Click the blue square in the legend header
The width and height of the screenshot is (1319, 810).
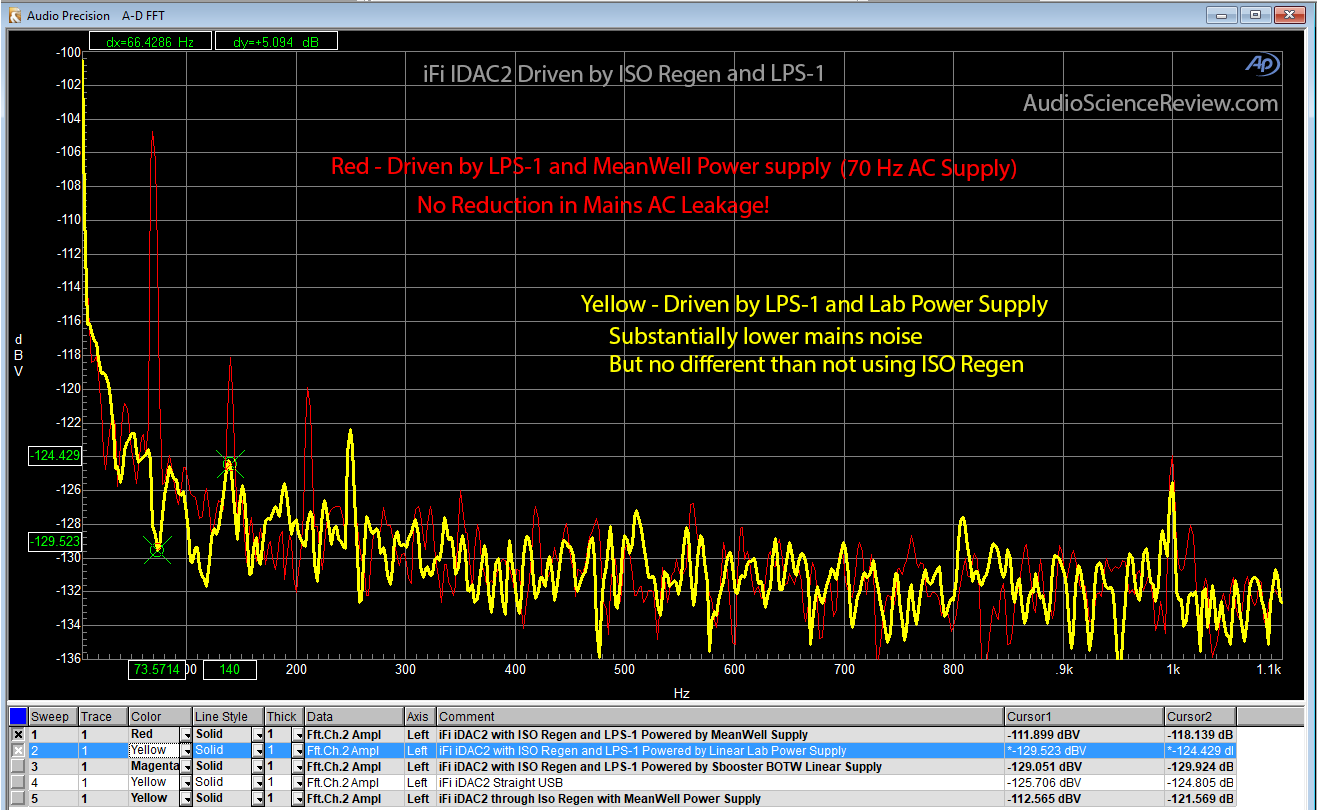[17, 717]
